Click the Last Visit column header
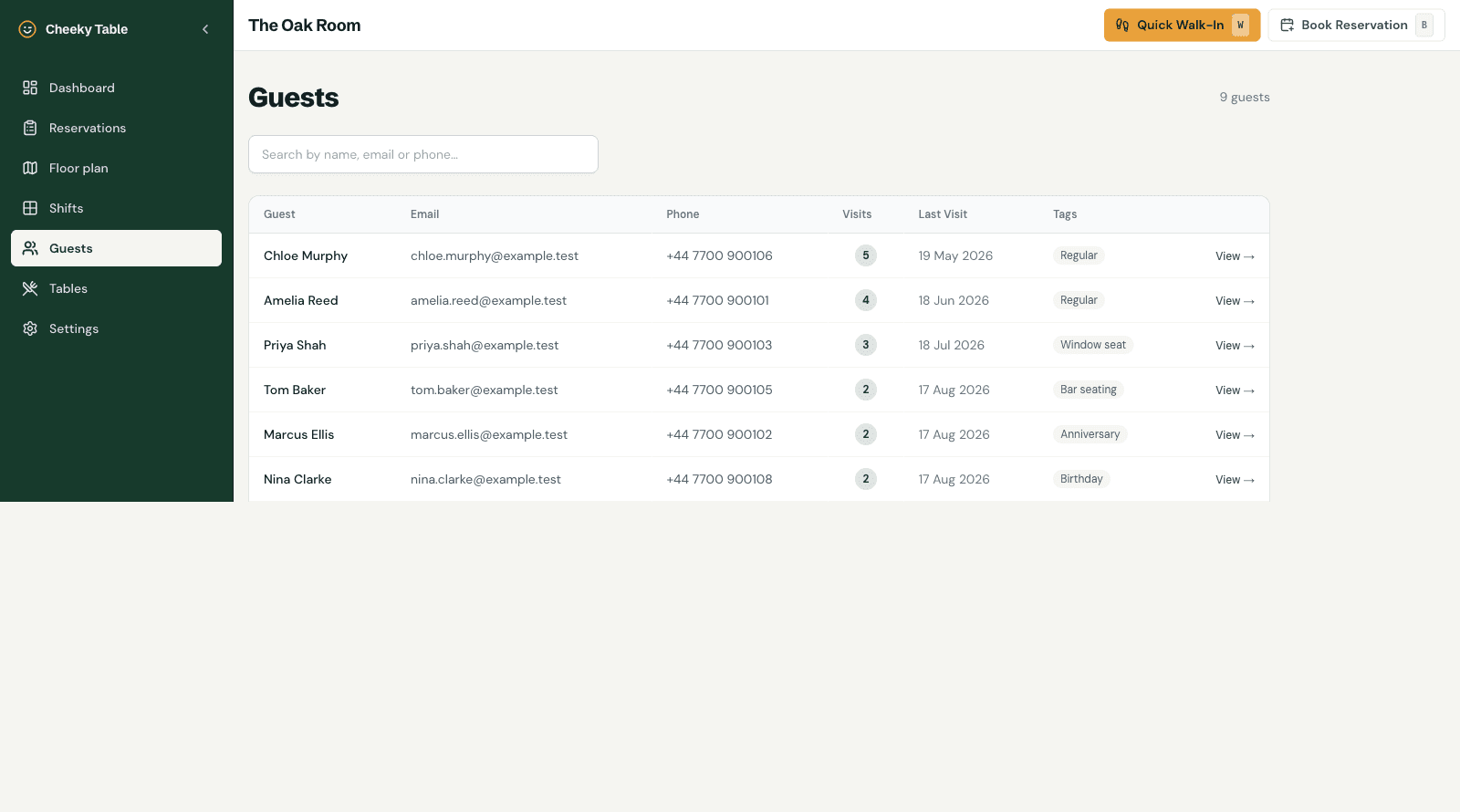 (943, 214)
